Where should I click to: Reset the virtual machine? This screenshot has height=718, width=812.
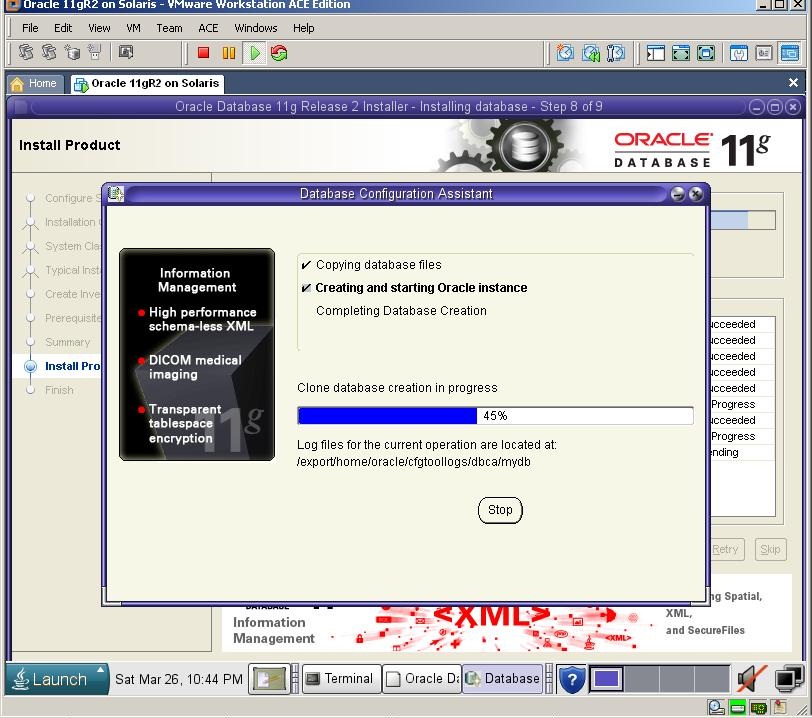pyautogui.click(x=280, y=52)
